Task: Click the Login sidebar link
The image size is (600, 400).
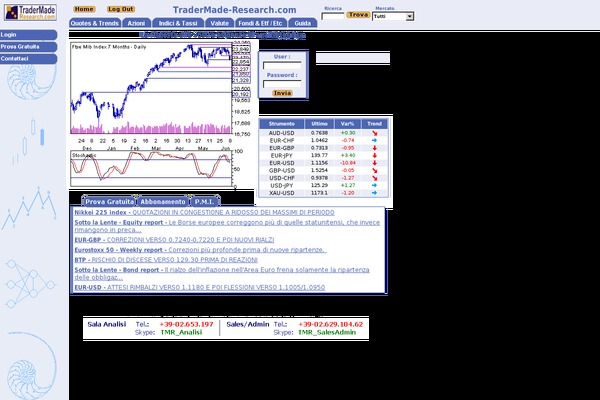Action: [28, 34]
